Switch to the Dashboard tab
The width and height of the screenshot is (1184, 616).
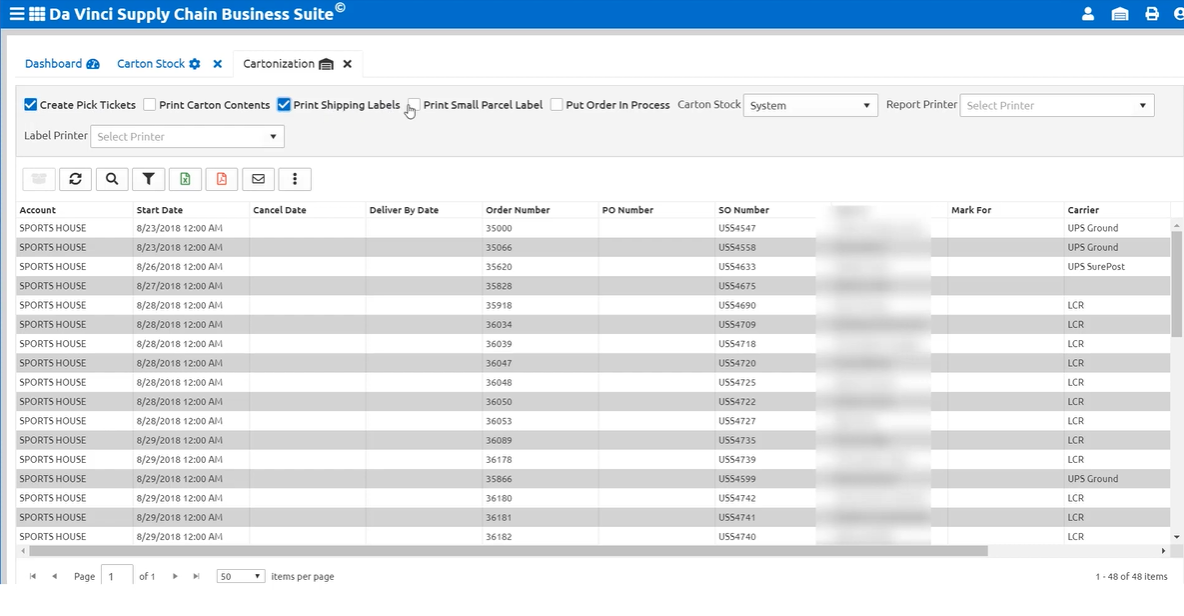[54, 64]
